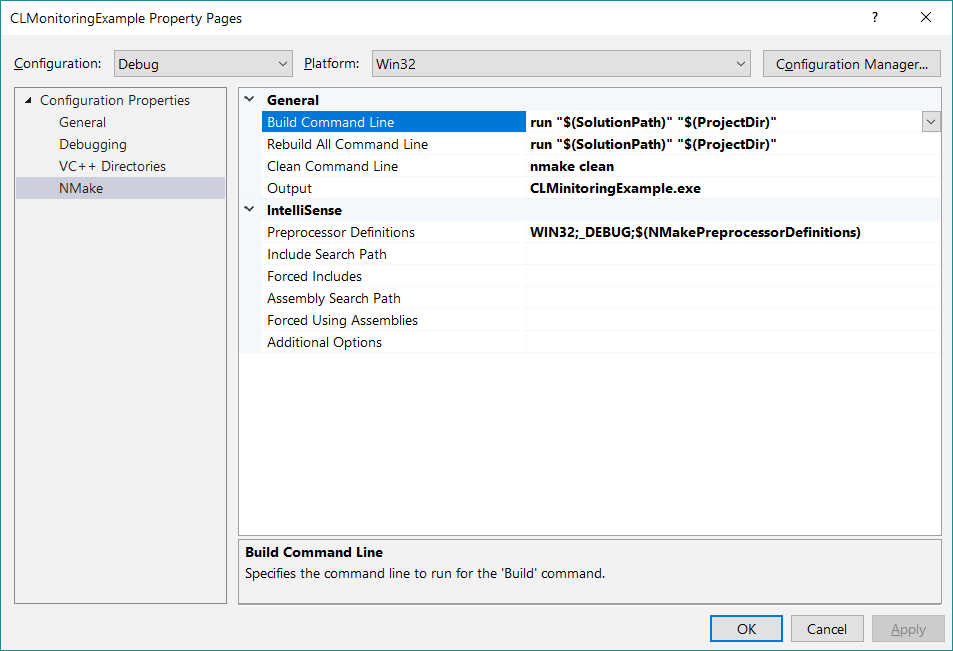Select the Debugging page in tree
This screenshot has height=651, width=953.
(x=92, y=144)
